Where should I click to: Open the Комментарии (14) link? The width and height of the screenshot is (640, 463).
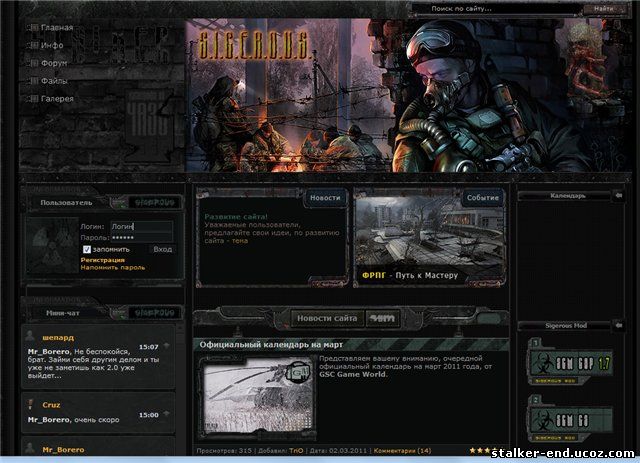pyautogui.click(x=402, y=451)
